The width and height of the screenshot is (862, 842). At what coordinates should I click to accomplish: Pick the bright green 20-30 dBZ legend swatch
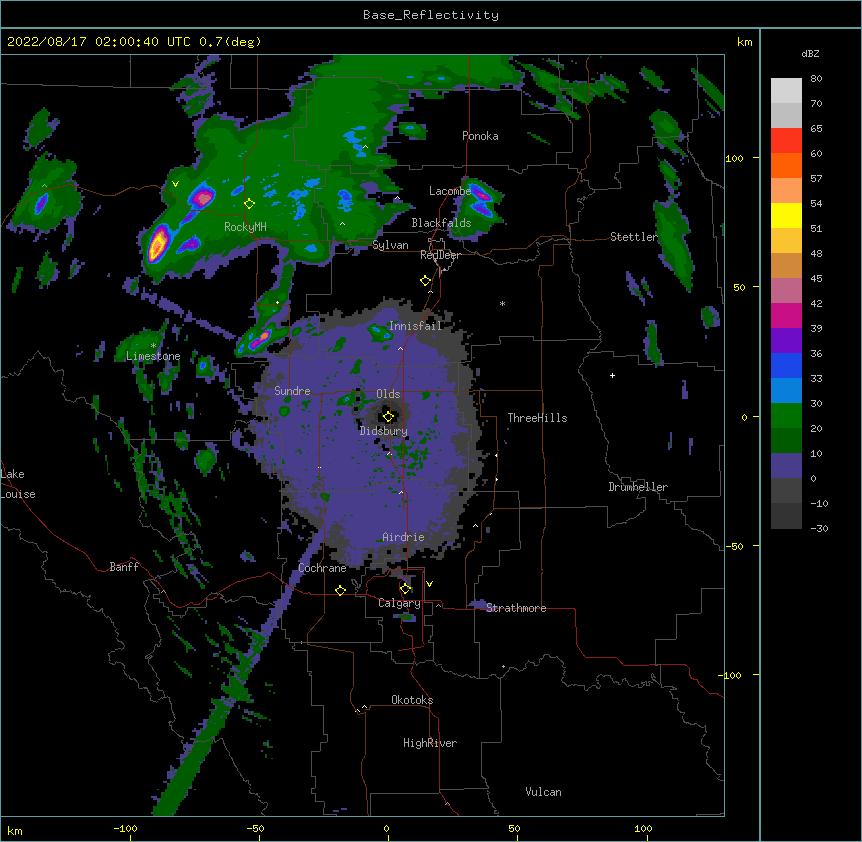tap(786, 416)
